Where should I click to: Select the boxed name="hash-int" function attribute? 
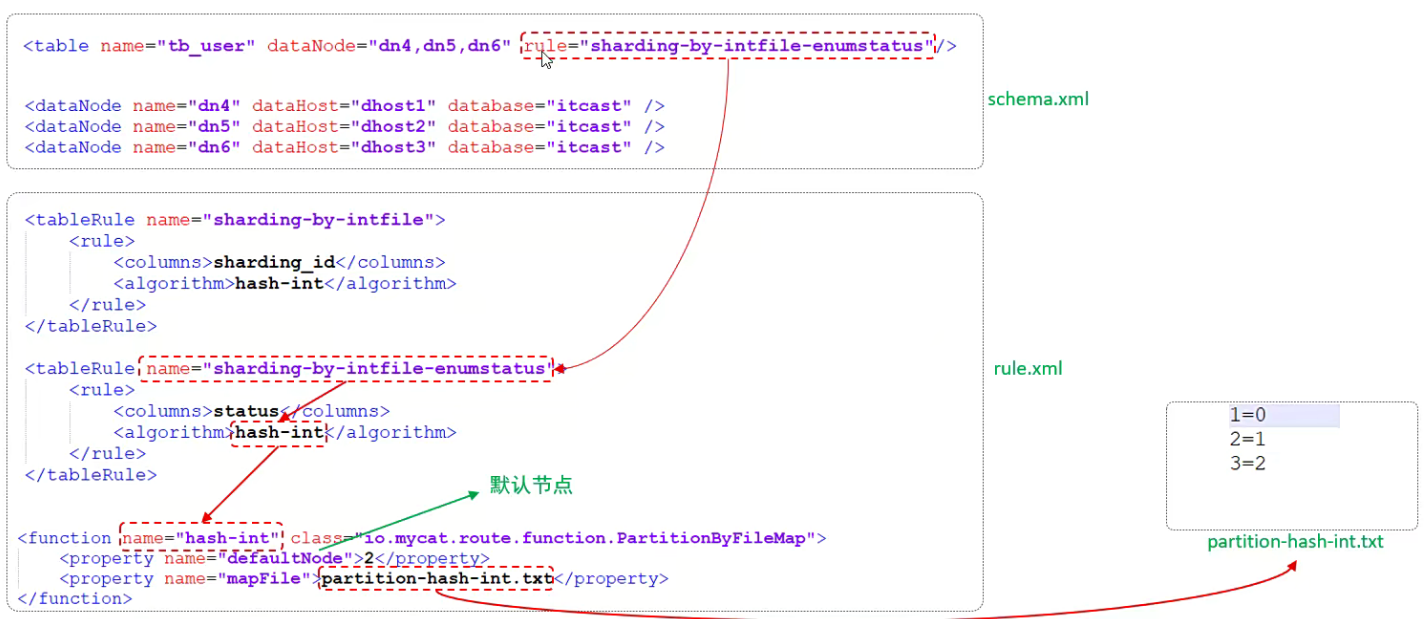[x=201, y=537]
